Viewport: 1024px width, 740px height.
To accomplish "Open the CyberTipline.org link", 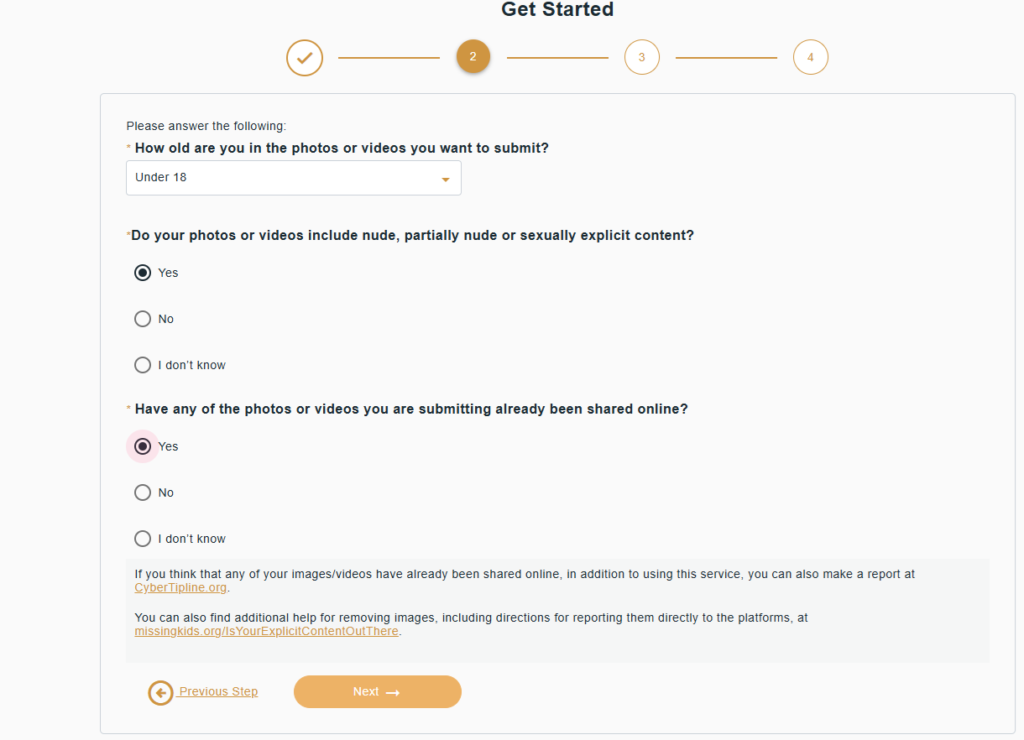I will pos(181,588).
